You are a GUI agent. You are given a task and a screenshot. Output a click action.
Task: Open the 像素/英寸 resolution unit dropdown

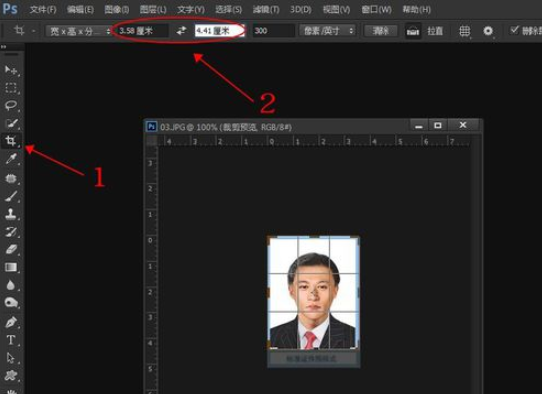(327, 31)
